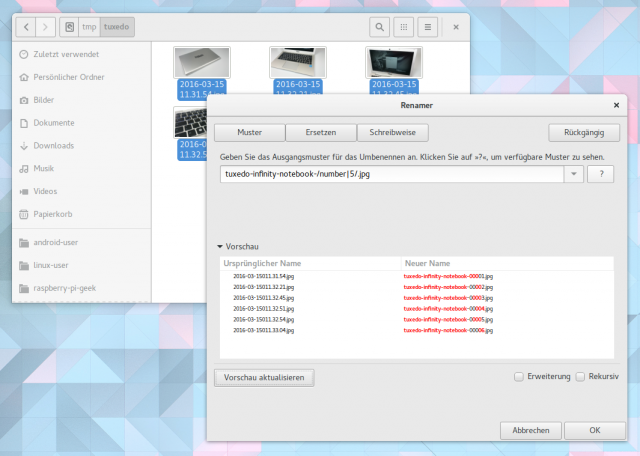
Task: Open the hamburger menu in file manager
Action: pyautogui.click(x=428, y=27)
